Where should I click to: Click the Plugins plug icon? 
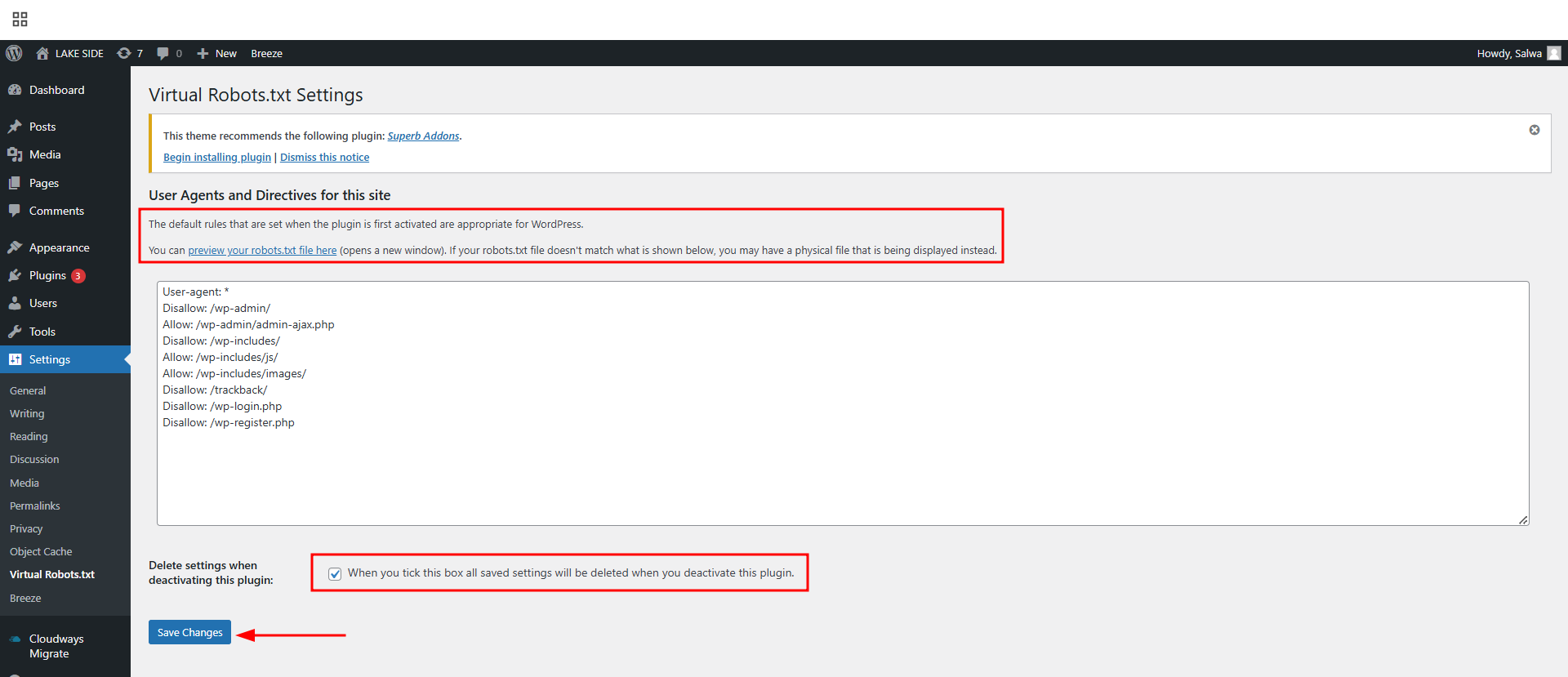click(15, 275)
